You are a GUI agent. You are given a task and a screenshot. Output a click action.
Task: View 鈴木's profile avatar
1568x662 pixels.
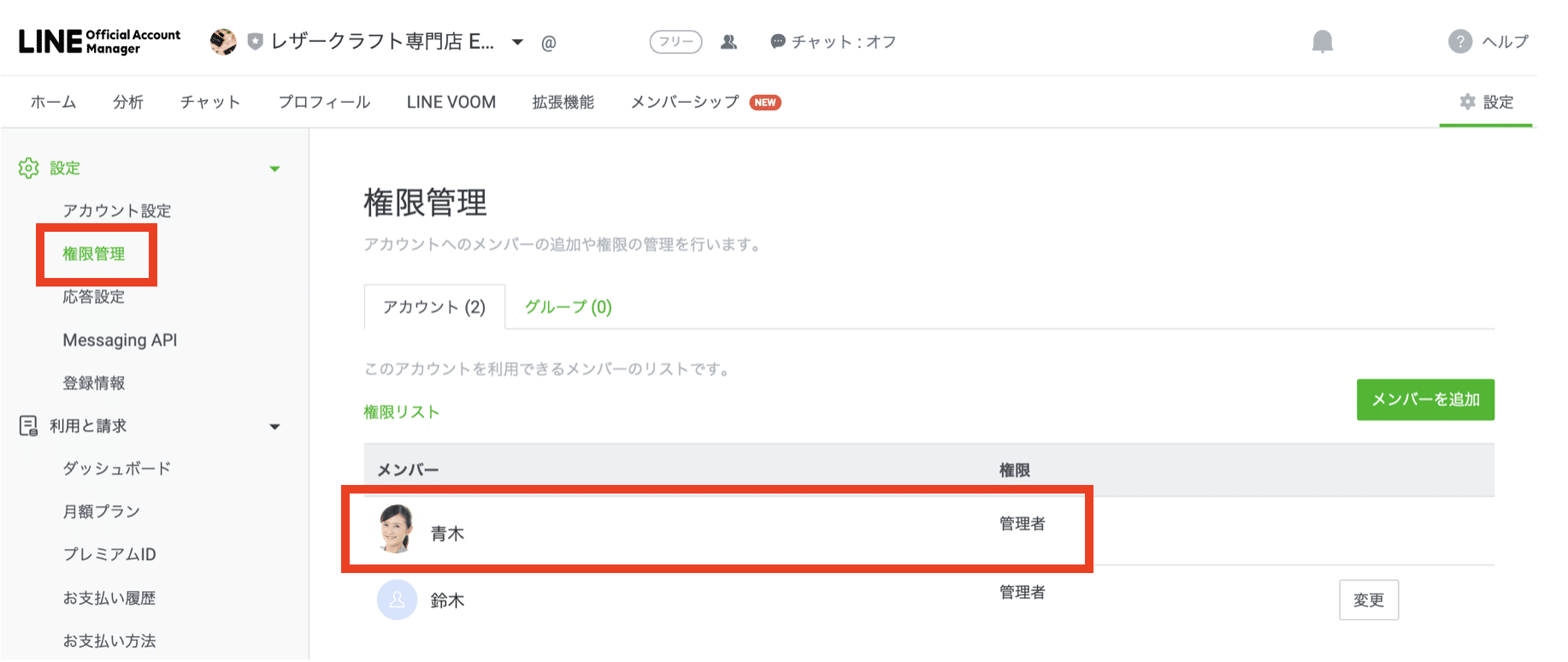coord(396,600)
